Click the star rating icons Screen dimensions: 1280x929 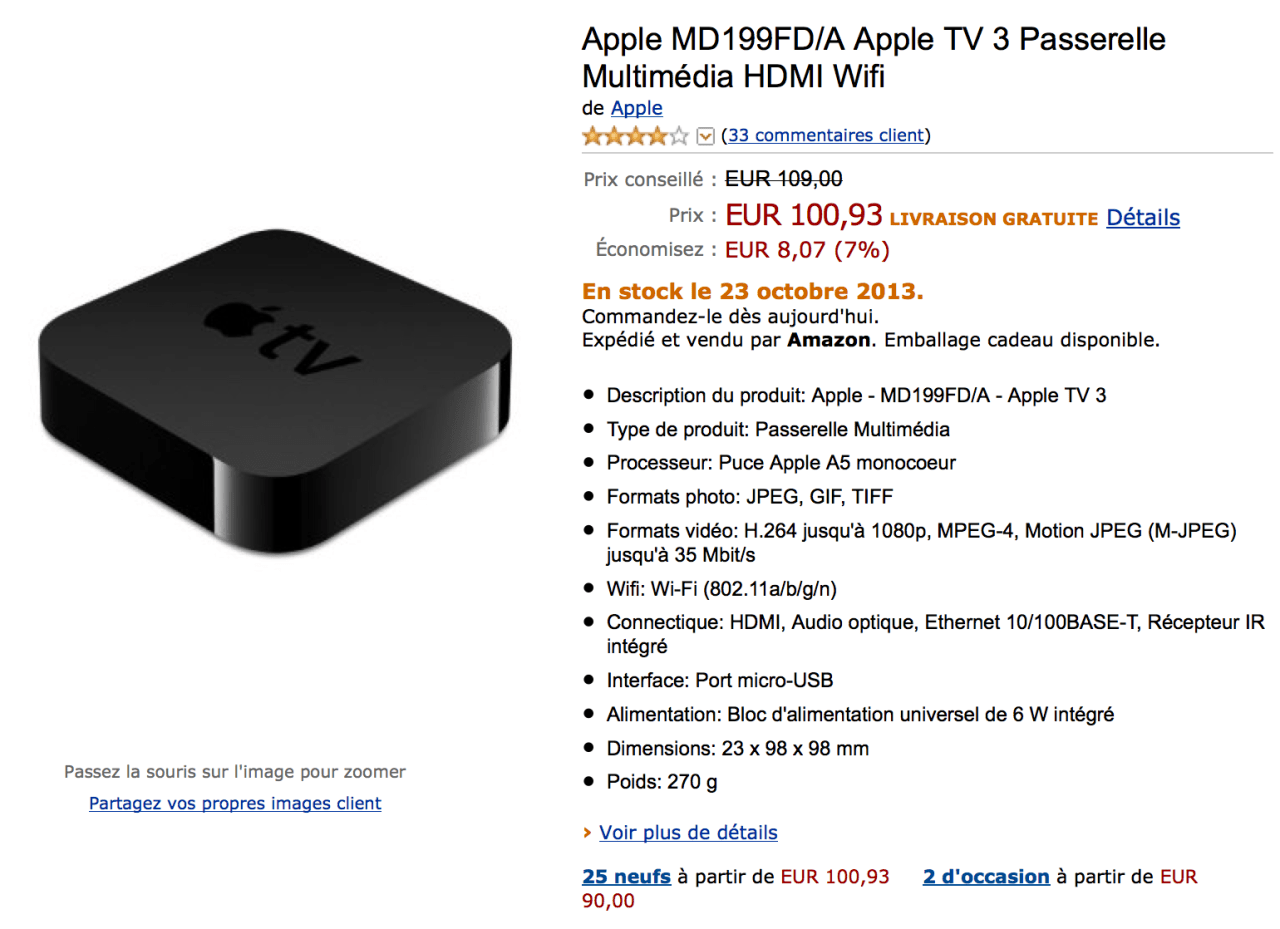pyautogui.click(x=635, y=136)
